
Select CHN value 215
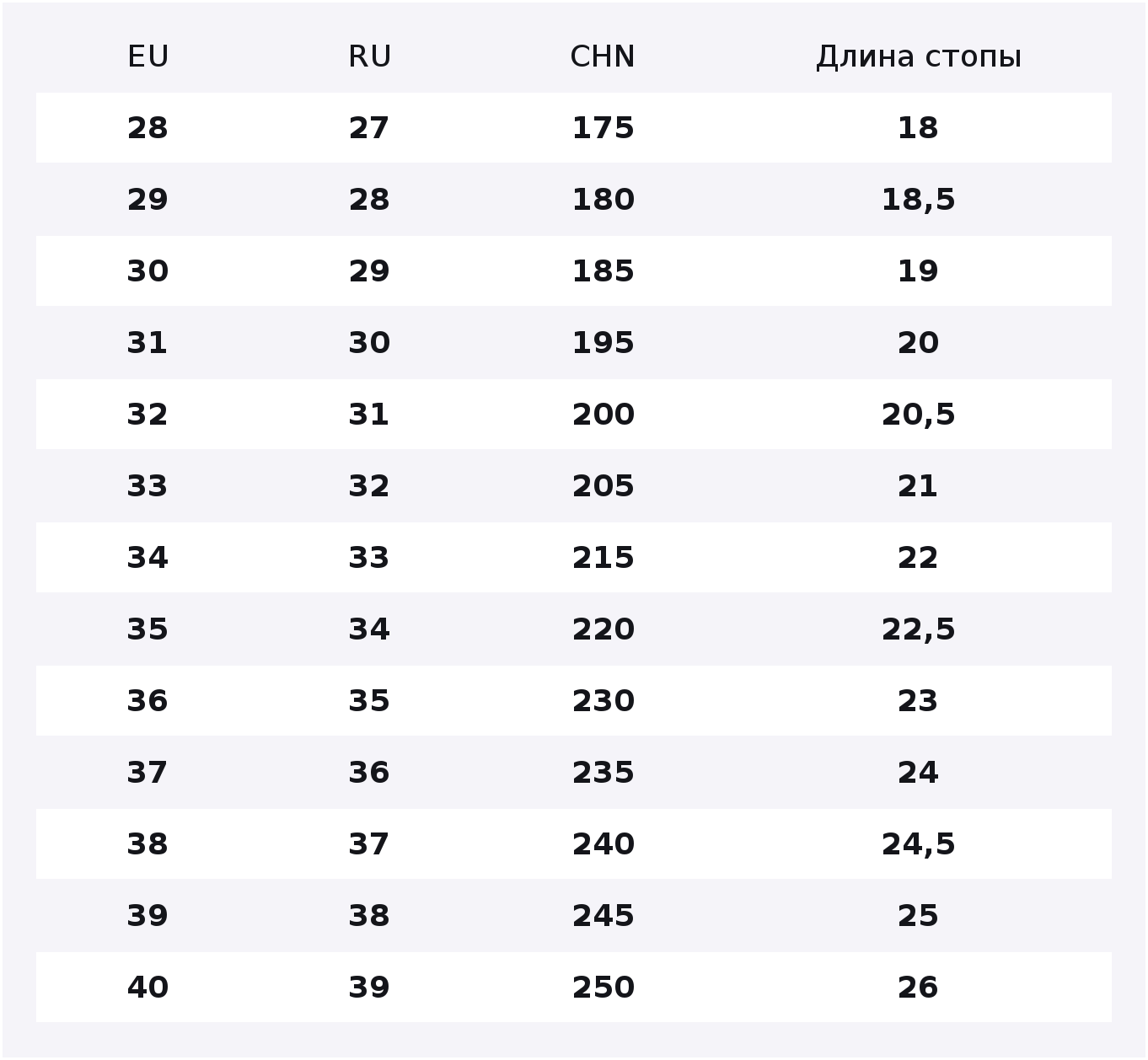603,558
